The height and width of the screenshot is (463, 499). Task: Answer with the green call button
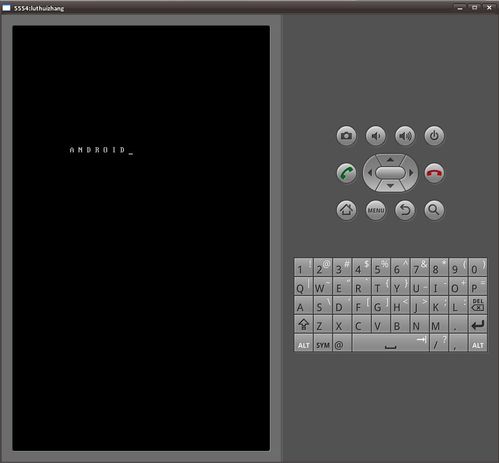pos(346,173)
